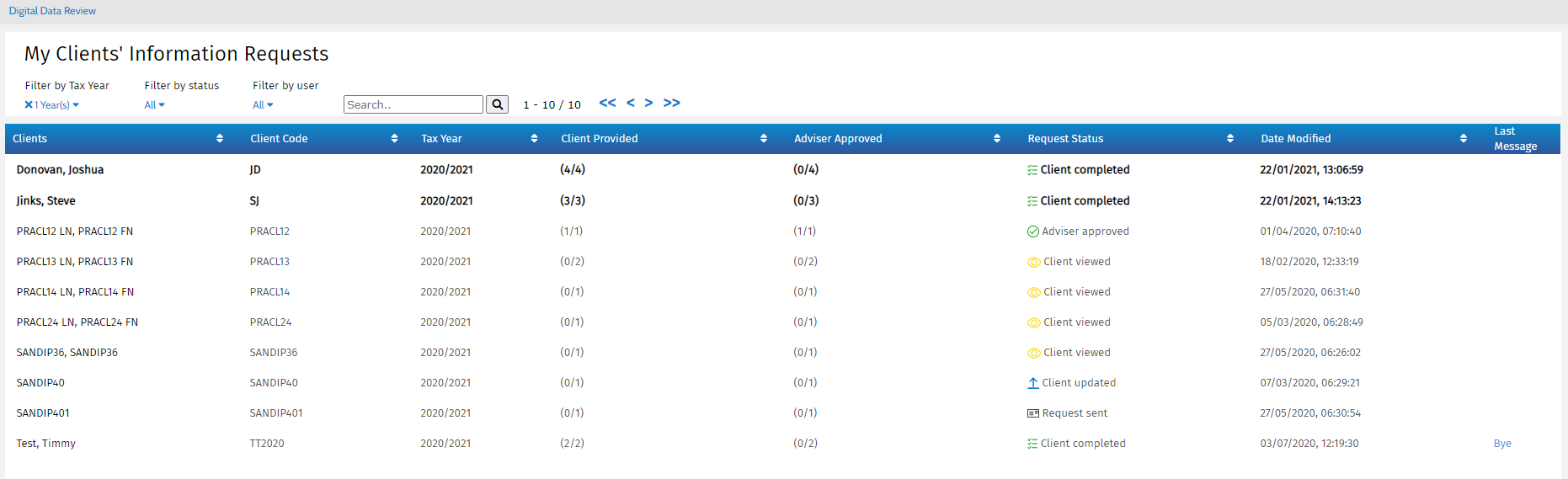The image size is (1568, 479).
Task: Select the SANDIP401 client name
Action: pos(43,413)
